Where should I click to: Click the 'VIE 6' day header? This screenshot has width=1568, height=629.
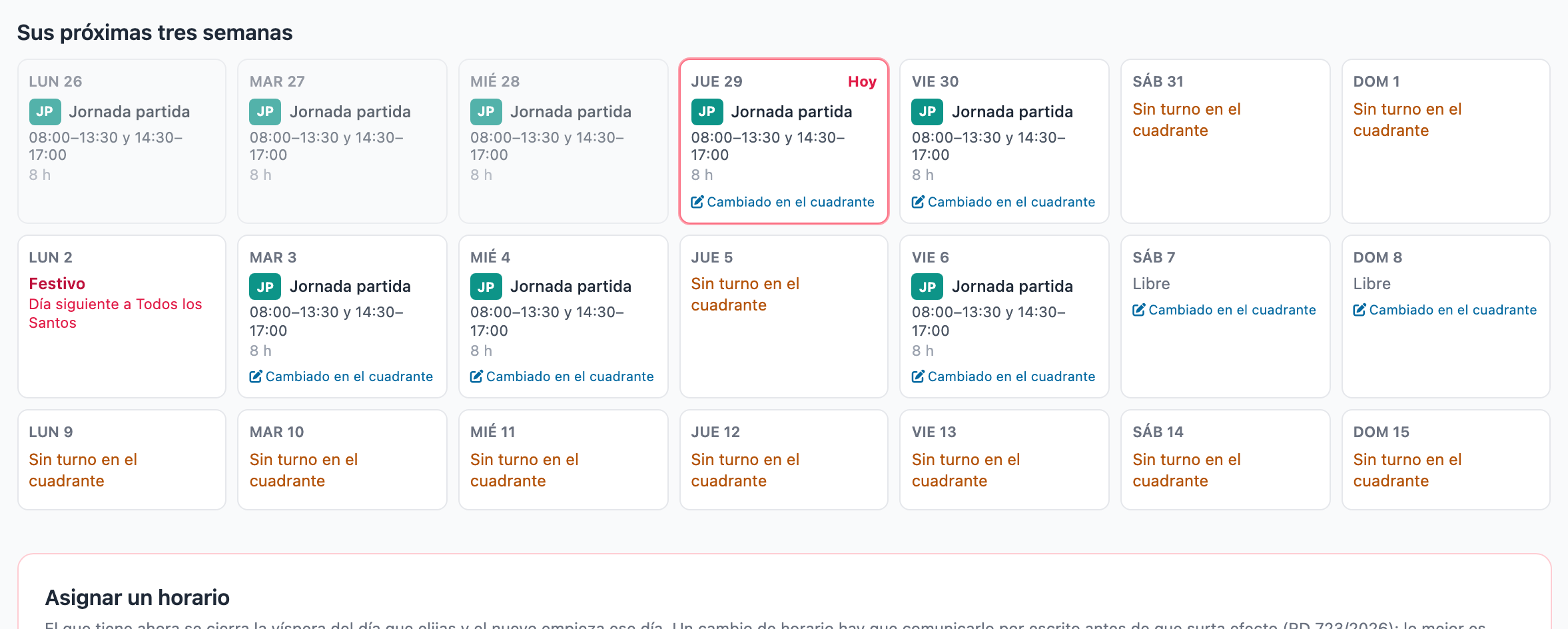(931, 257)
